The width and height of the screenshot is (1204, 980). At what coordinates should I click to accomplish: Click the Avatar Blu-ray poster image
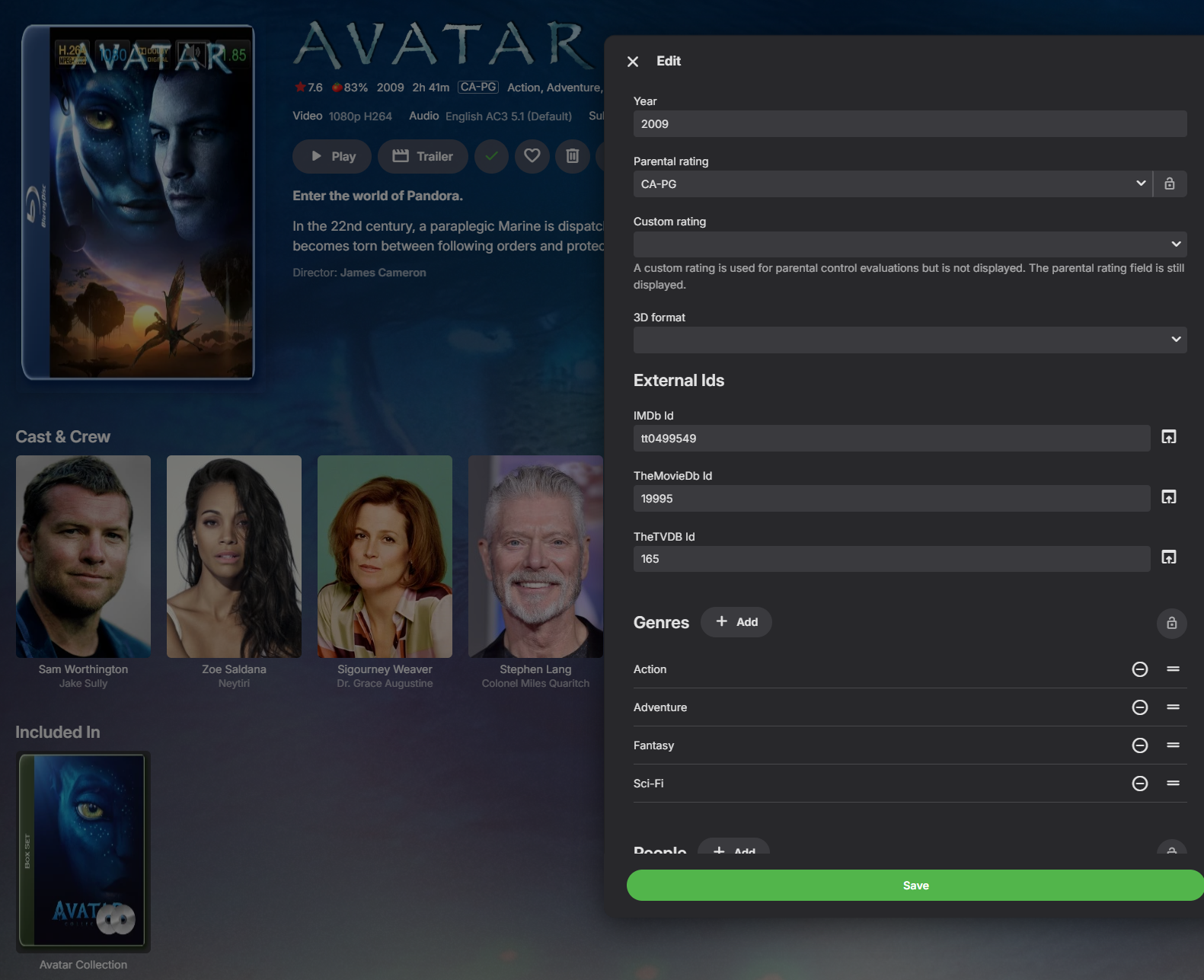point(138,202)
